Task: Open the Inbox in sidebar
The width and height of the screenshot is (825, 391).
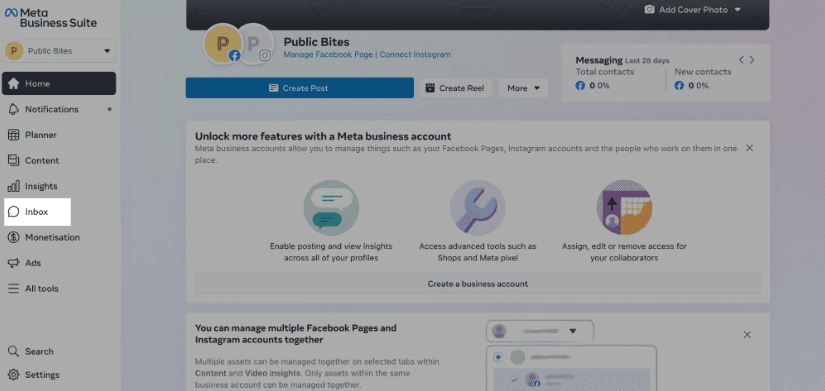Action: click(37, 212)
